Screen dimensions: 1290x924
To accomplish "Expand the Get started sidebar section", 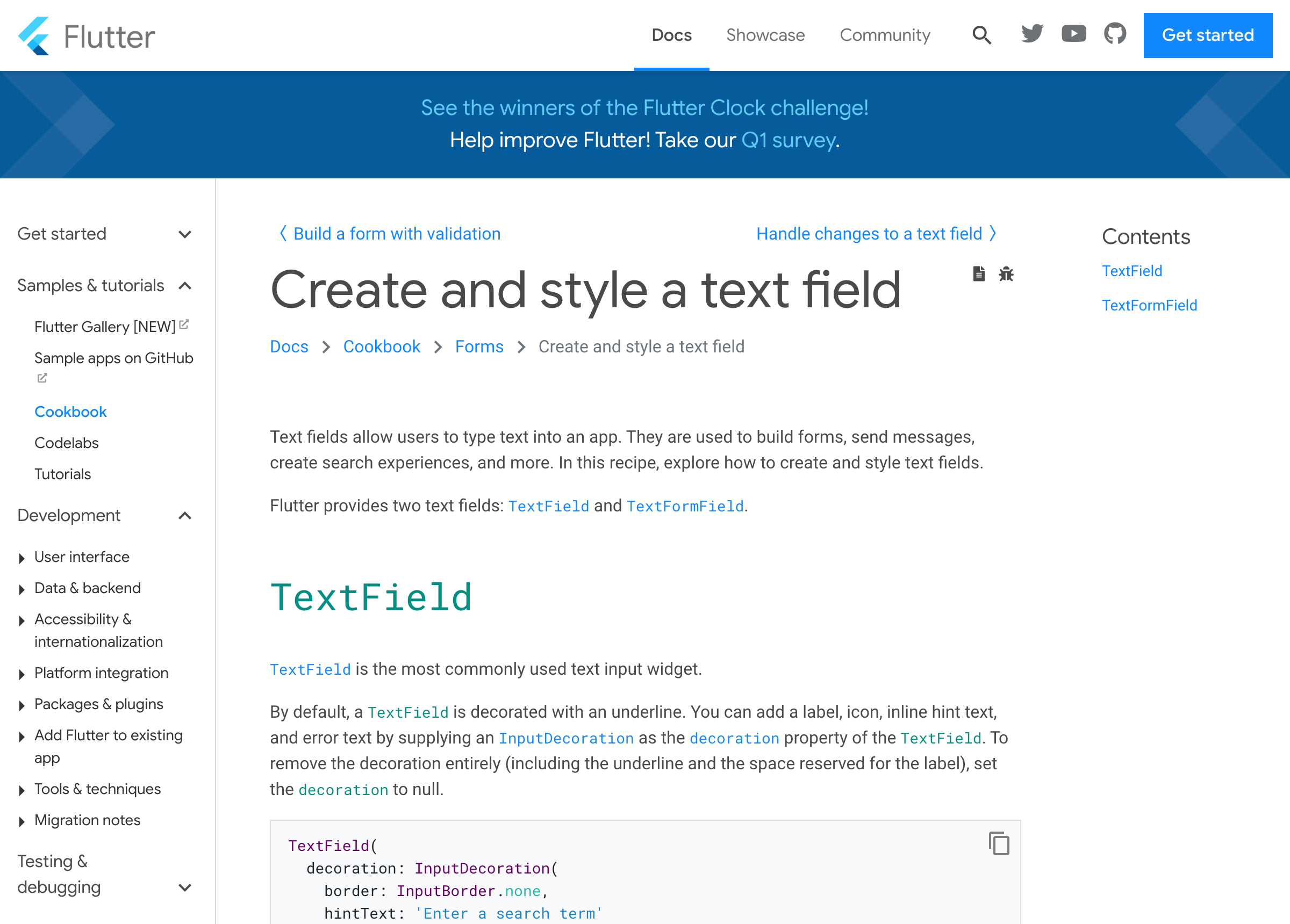I will [185, 234].
